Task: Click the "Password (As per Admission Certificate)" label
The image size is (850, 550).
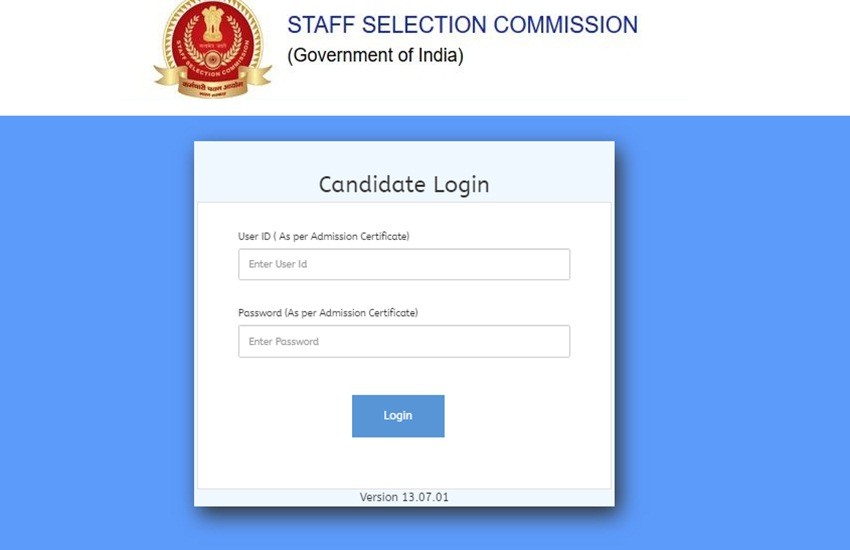Action: (328, 313)
